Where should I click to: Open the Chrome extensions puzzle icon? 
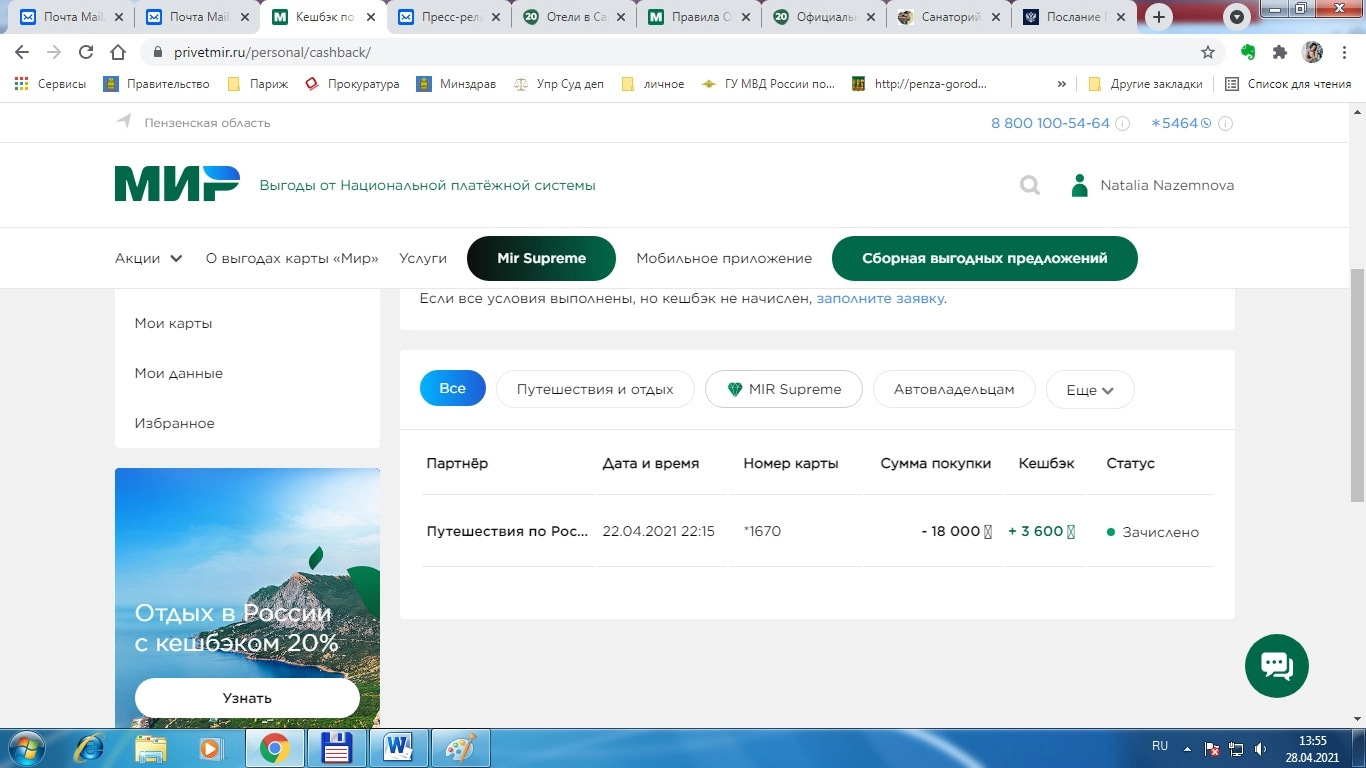tap(1279, 52)
